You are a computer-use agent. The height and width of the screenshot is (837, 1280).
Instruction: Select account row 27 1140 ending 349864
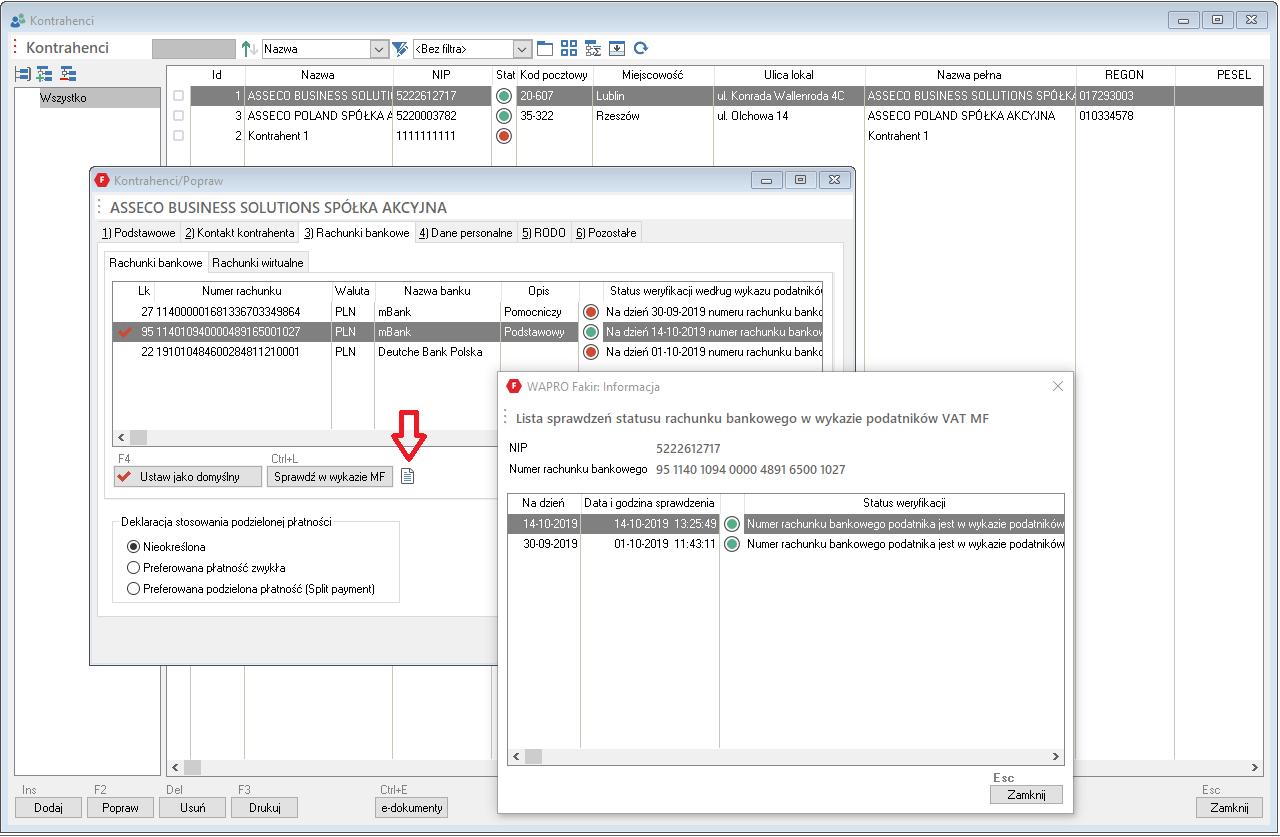click(x=467, y=312)
